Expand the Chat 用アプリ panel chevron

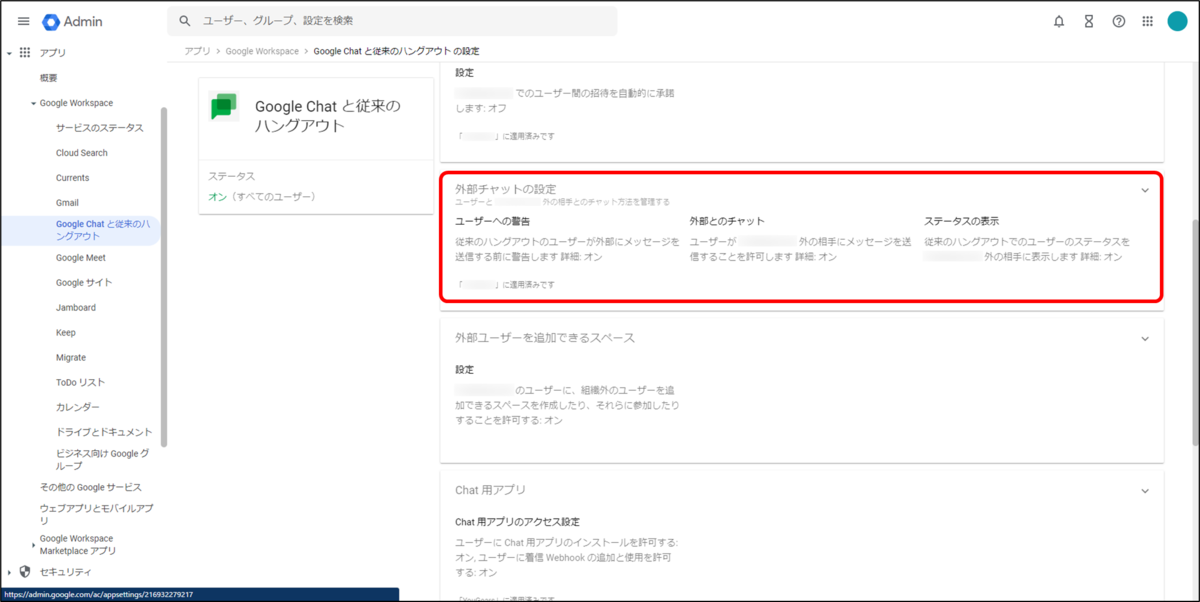tap(1146, 491)
